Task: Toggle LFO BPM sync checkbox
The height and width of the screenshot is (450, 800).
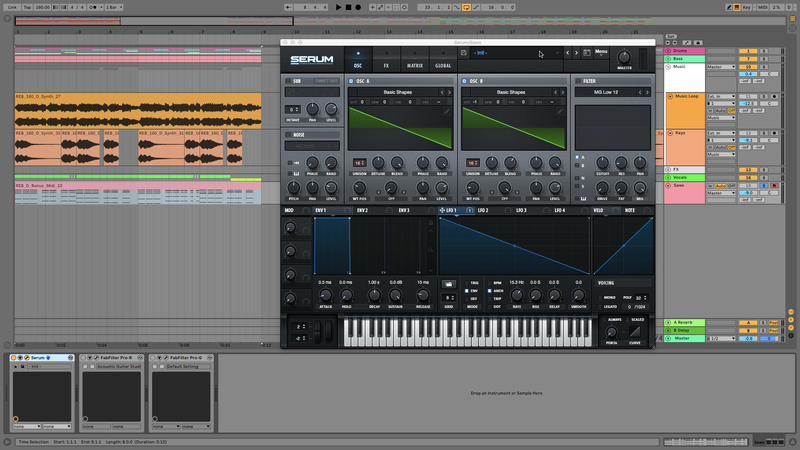Action: click(490, 283)
